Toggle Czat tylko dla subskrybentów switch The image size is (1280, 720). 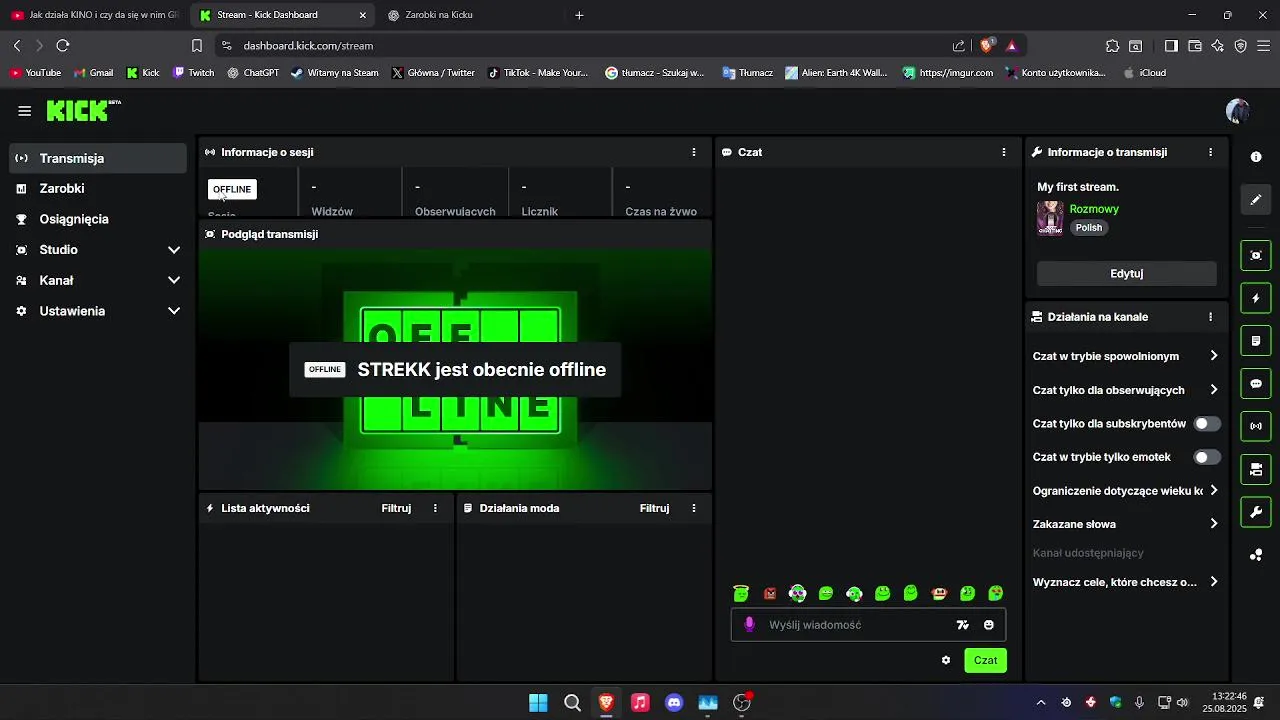pyautogui.click(x=1207, y=424)
